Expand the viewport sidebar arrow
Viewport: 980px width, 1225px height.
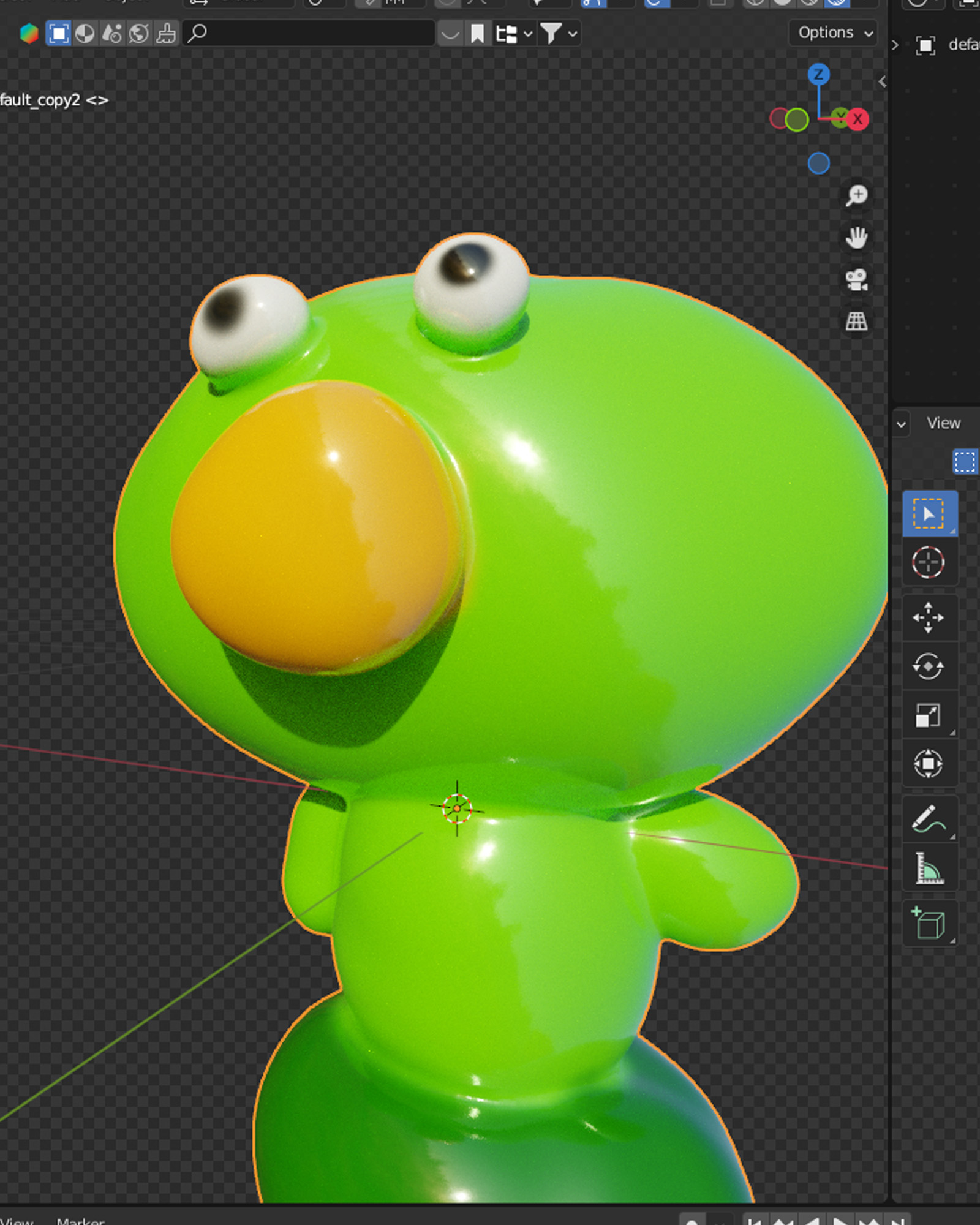coord(882,81)
